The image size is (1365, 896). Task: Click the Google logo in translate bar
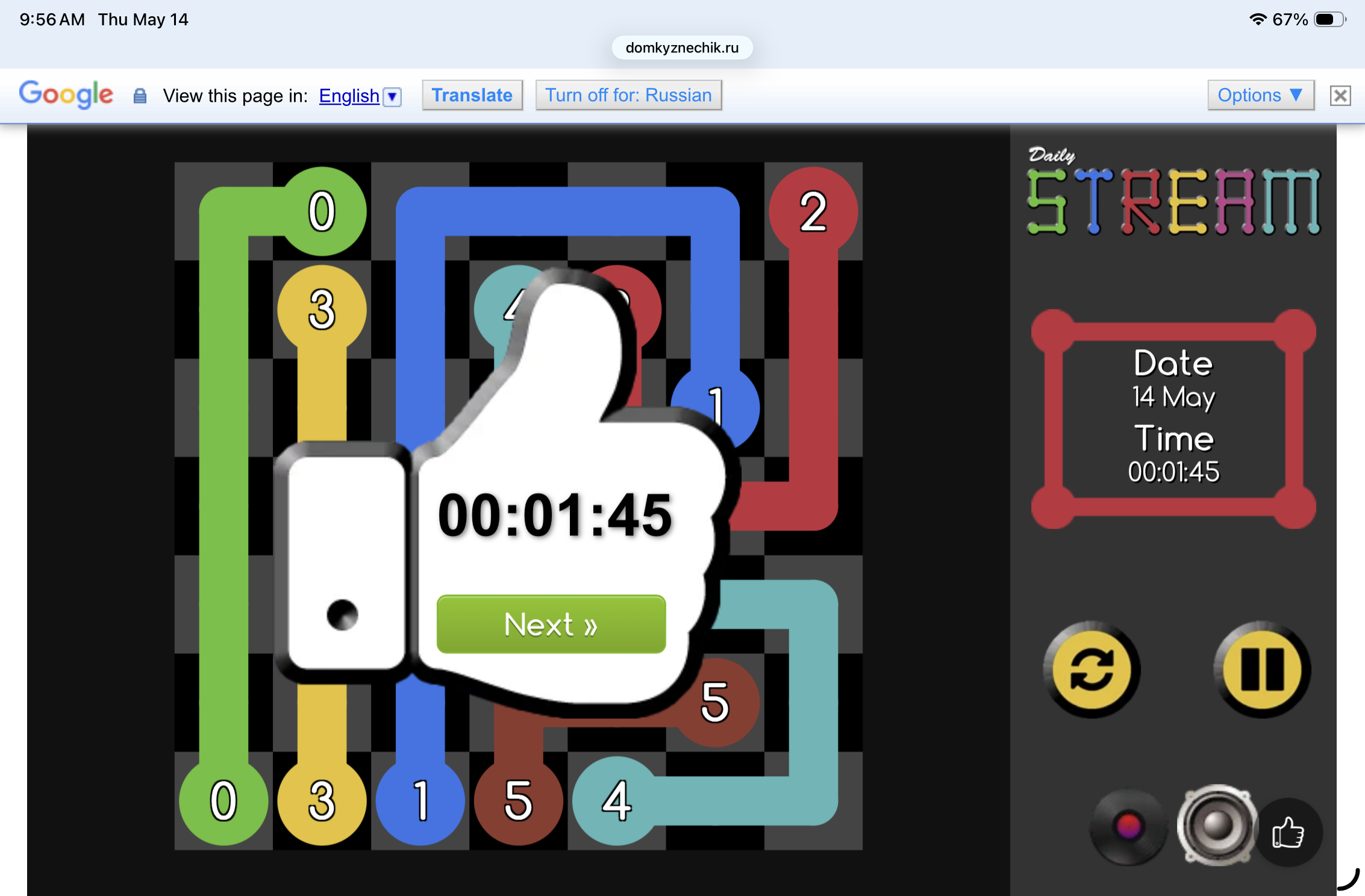click(x=66, y=95)
